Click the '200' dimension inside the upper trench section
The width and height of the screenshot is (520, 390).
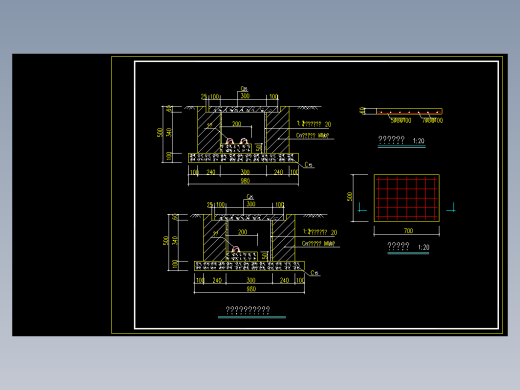click(236, 124)
